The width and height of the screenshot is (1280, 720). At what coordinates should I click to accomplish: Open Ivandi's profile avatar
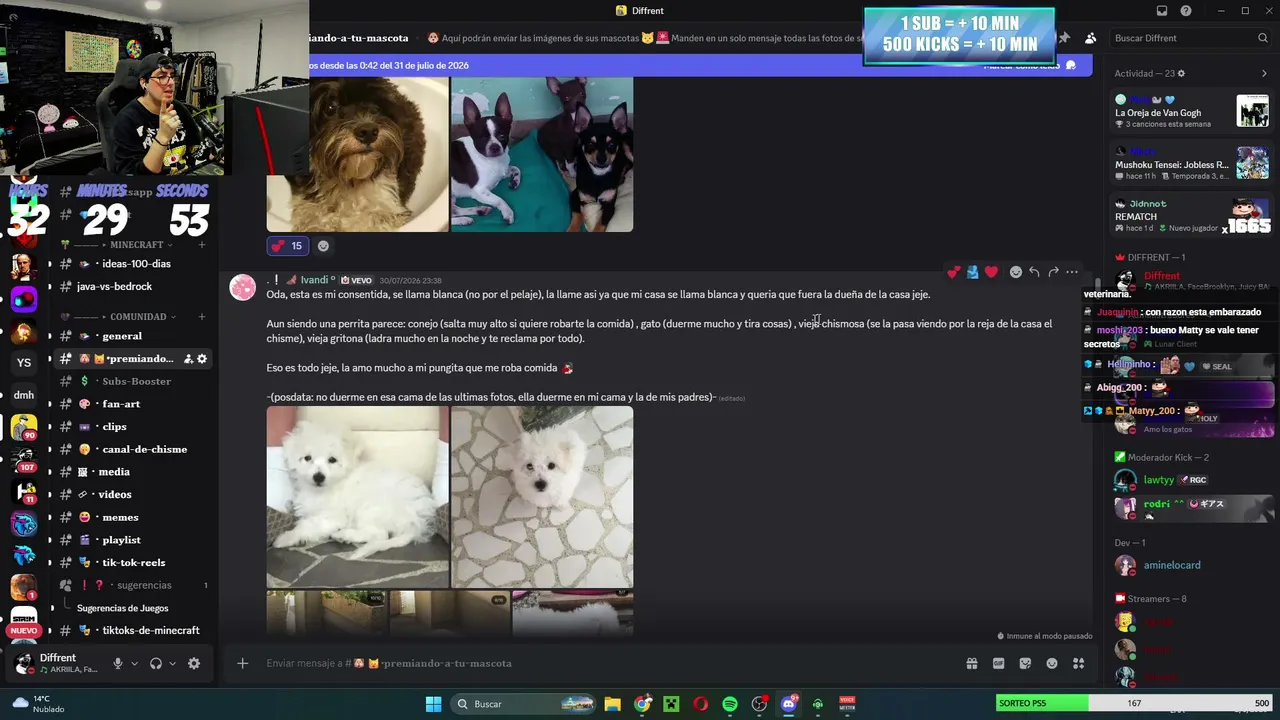(242, 288)
